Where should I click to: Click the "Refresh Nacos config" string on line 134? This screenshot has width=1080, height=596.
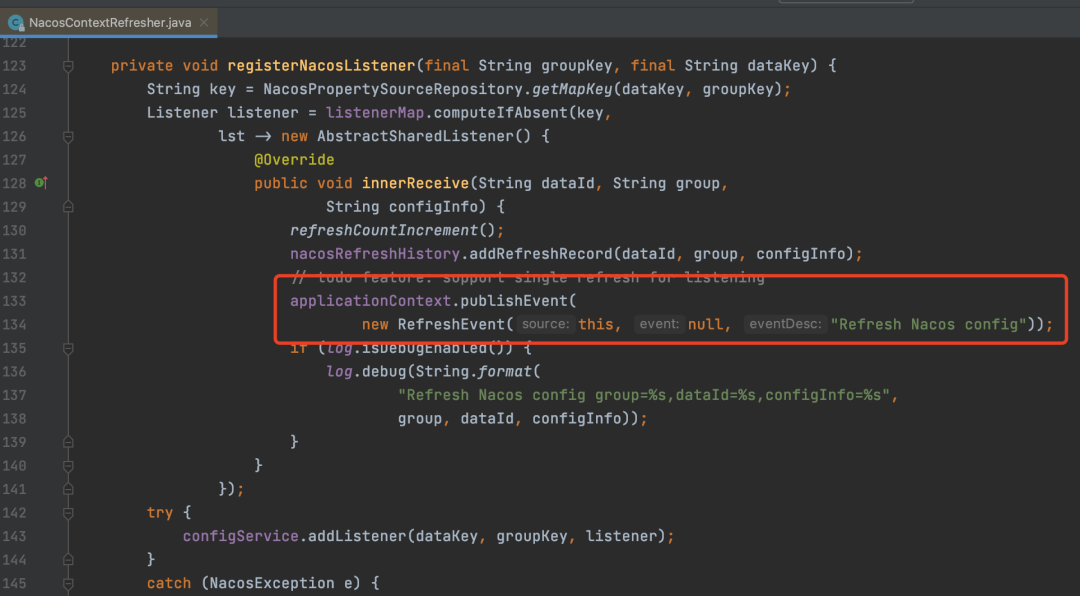tap(928, 325)
